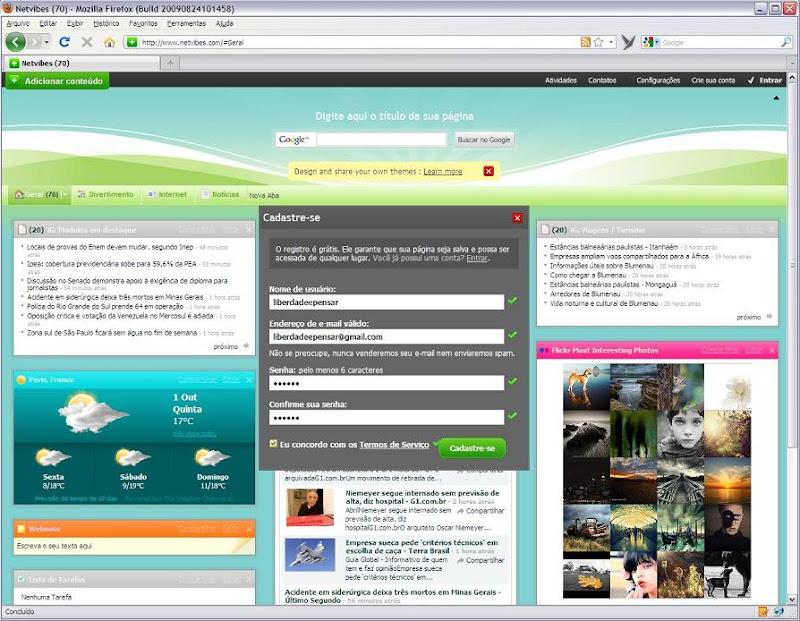
Task: Close the Cadastre-se dialog with red X
Action: pyautogui.click(x=517, y=218)
